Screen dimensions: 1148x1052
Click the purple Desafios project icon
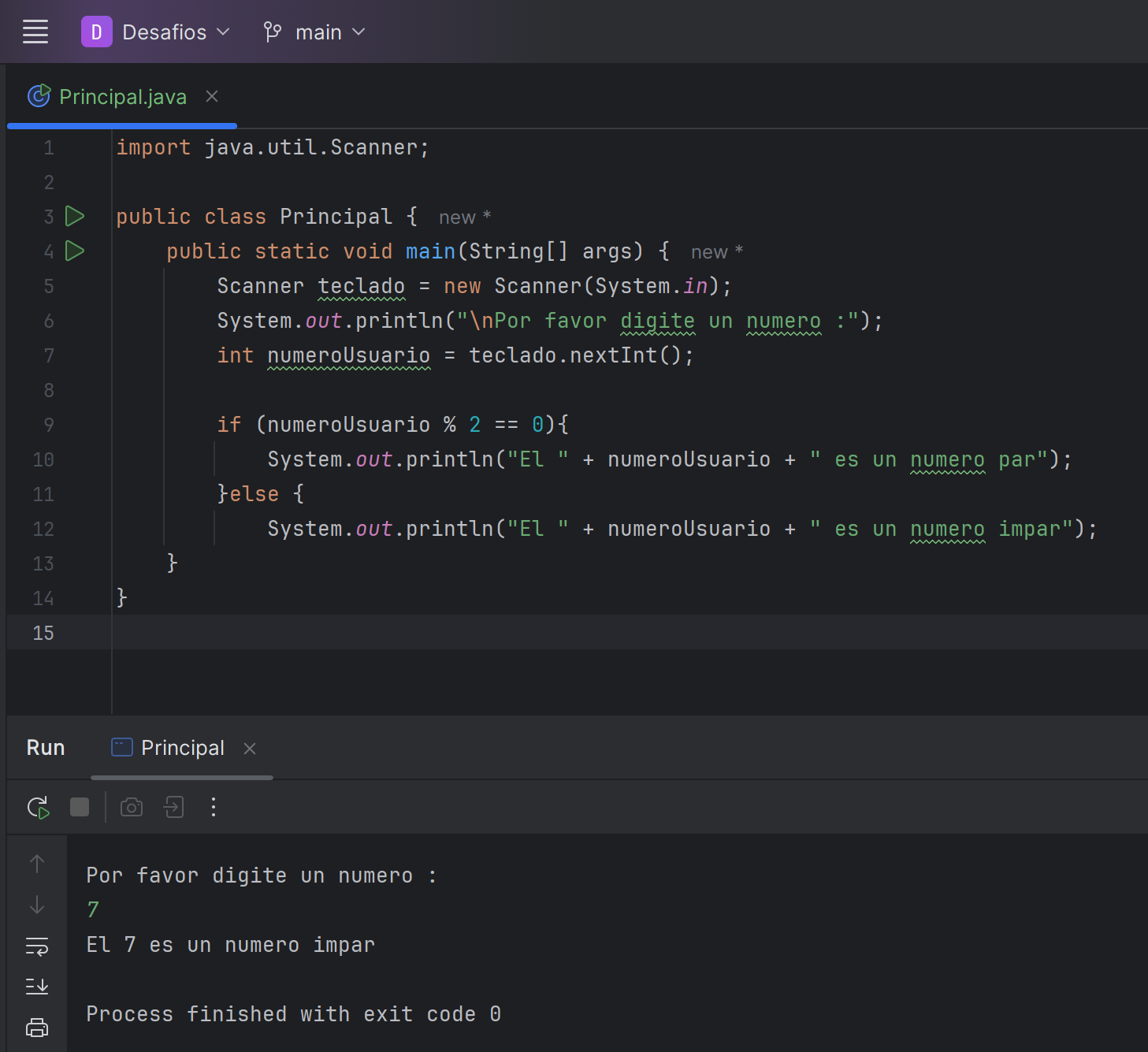(x=96, y=32)
